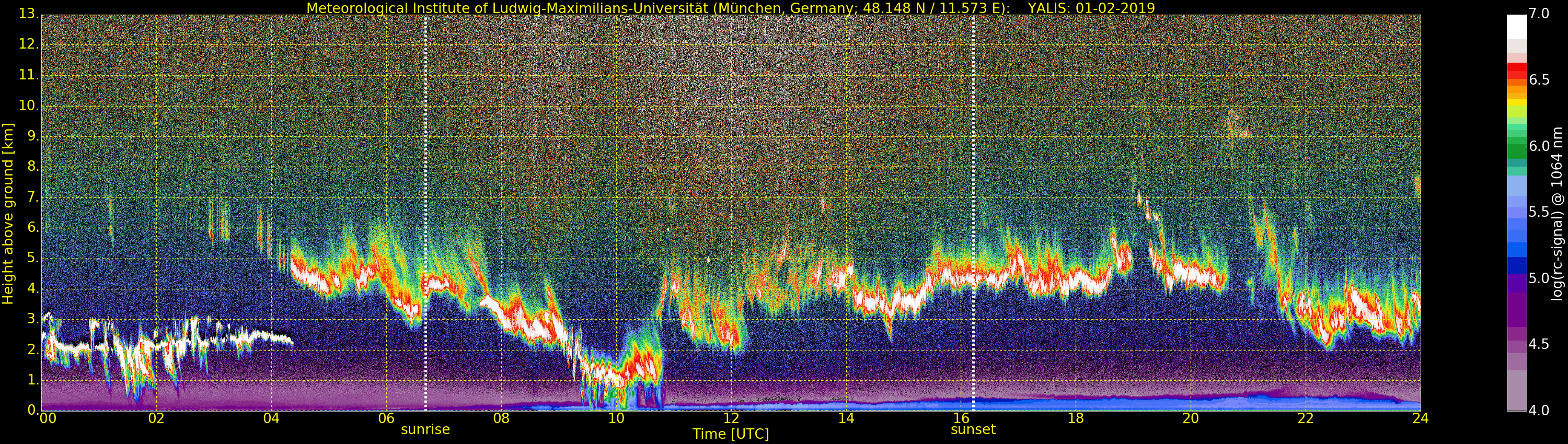Click the x-axis tick label 08
The width and height of the screenshot is (1568, 444).
501,418
